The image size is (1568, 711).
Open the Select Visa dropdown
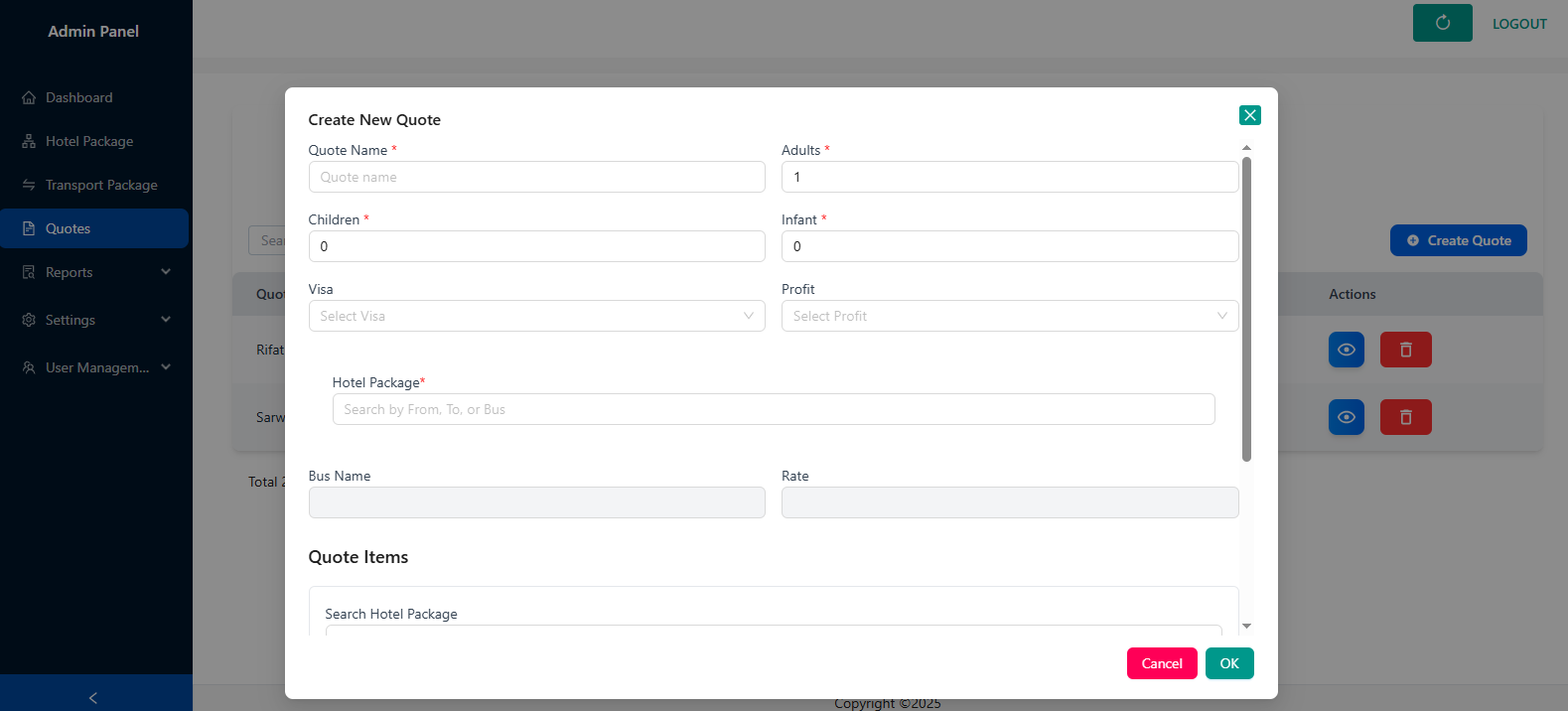click(536, 316)
